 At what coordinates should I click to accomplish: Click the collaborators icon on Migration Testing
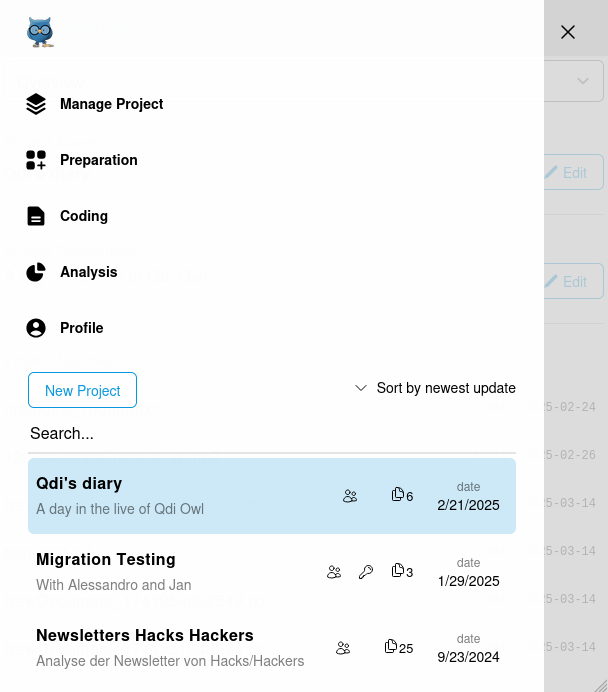click(334, 572)
